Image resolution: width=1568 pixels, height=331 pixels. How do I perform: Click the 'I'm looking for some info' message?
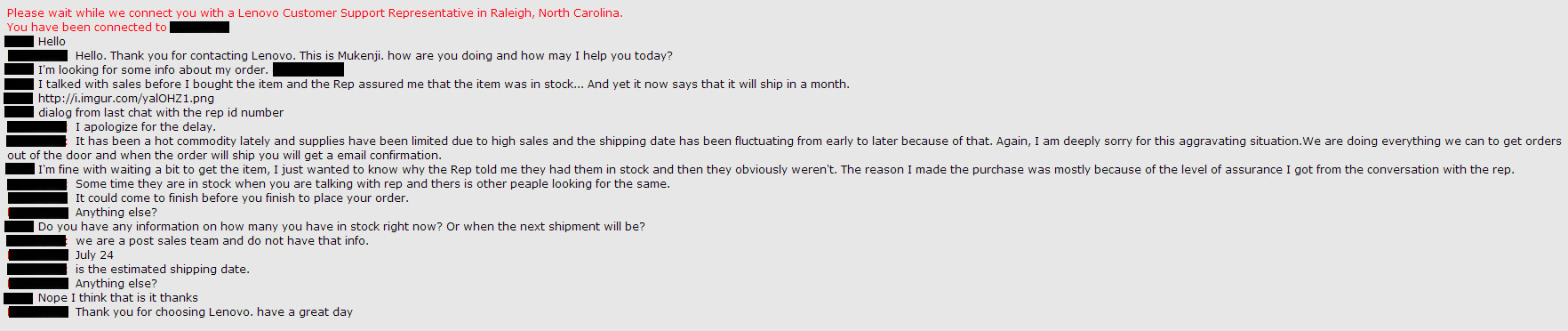click(153, 69)
